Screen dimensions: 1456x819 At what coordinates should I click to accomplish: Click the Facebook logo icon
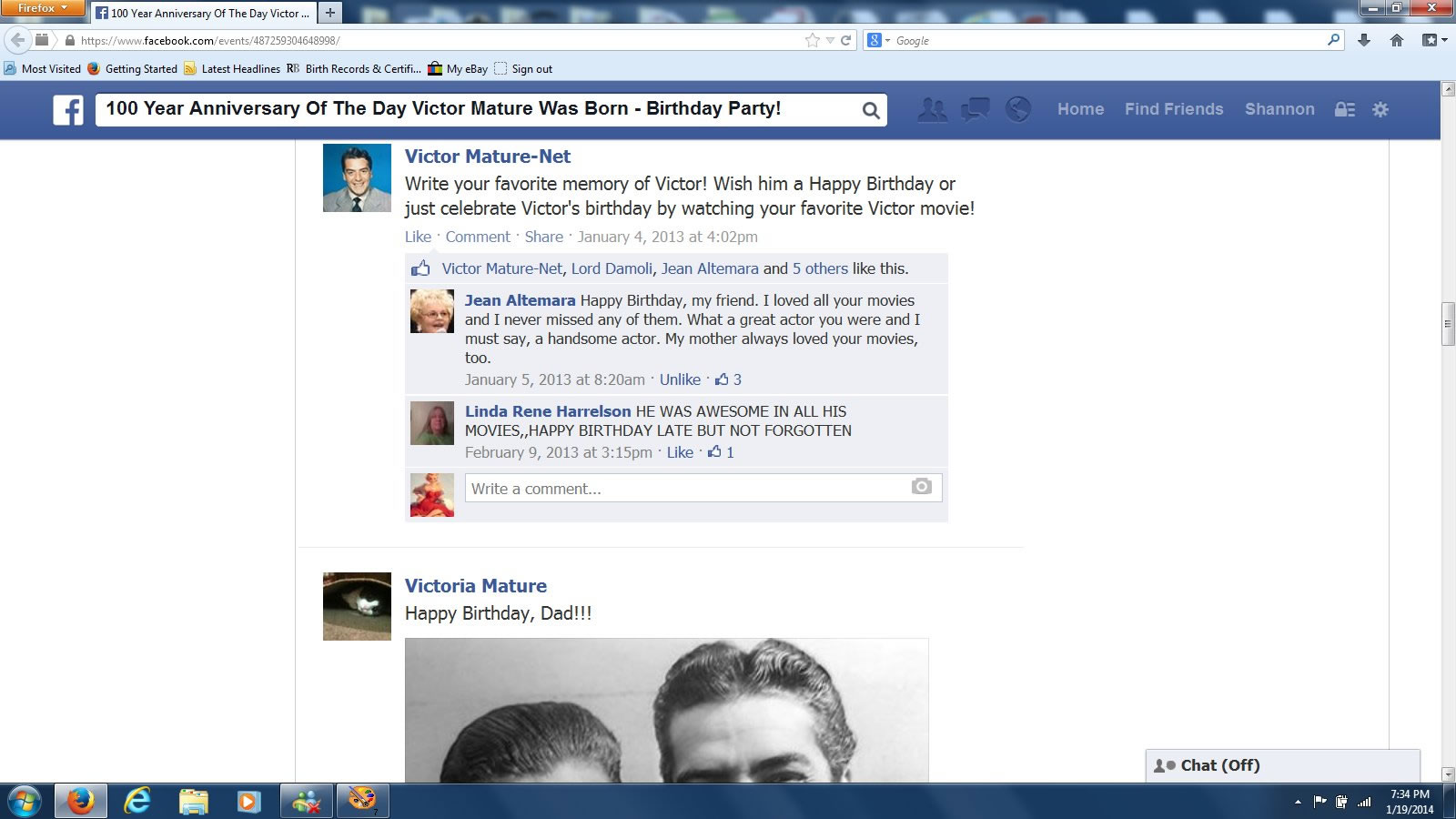coord(68,110)
